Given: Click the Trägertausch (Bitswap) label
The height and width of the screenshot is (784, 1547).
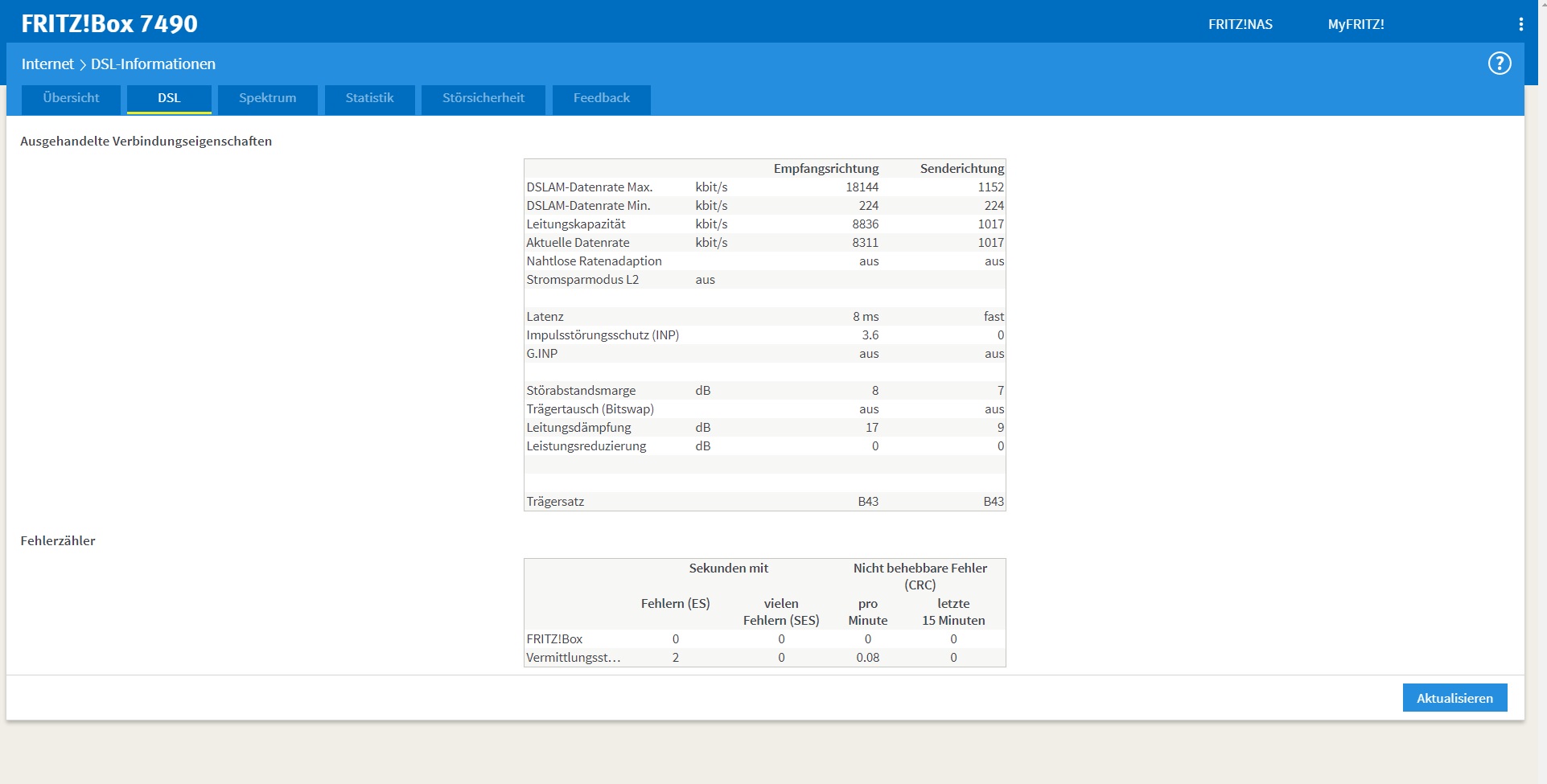Looking at the screenshot, I should (590, 408).
